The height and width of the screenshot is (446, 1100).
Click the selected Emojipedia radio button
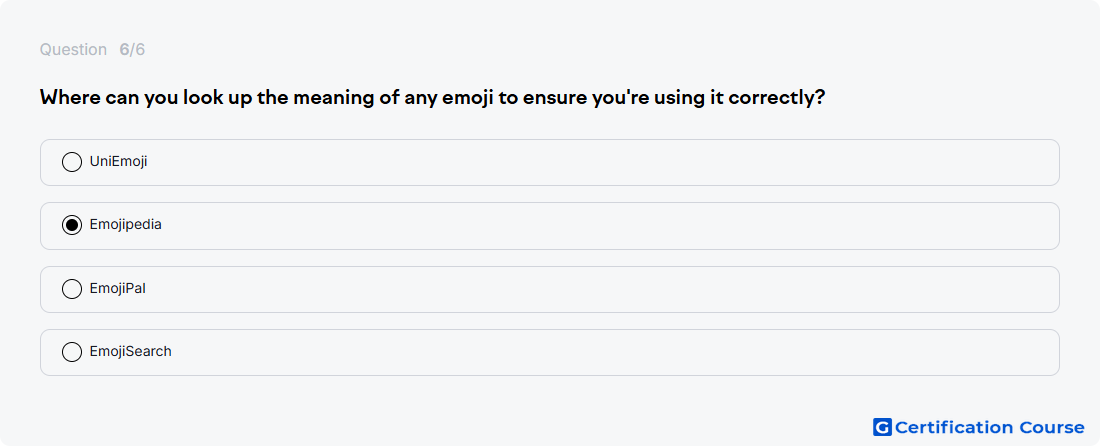[x=72, y=225]
